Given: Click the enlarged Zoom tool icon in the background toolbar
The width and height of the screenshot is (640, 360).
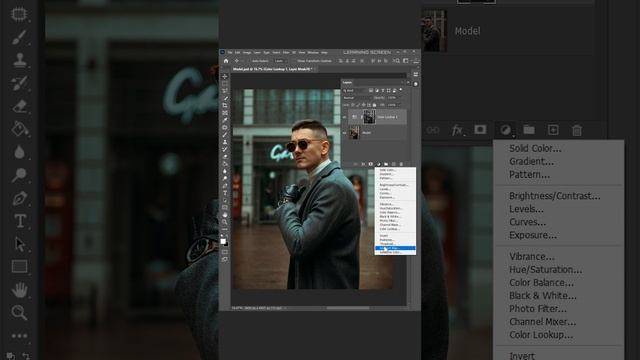Looking at the screenshot, I should (x=19, y=313).
